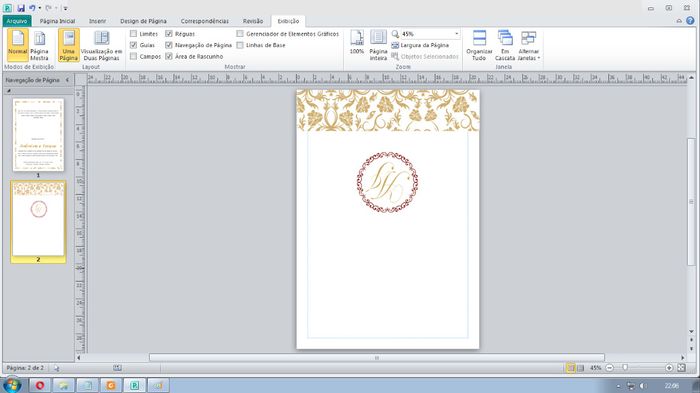700x393 pixels.
Task: Select two-page spread icon in status bar
Action: click(x=580, y=368)
